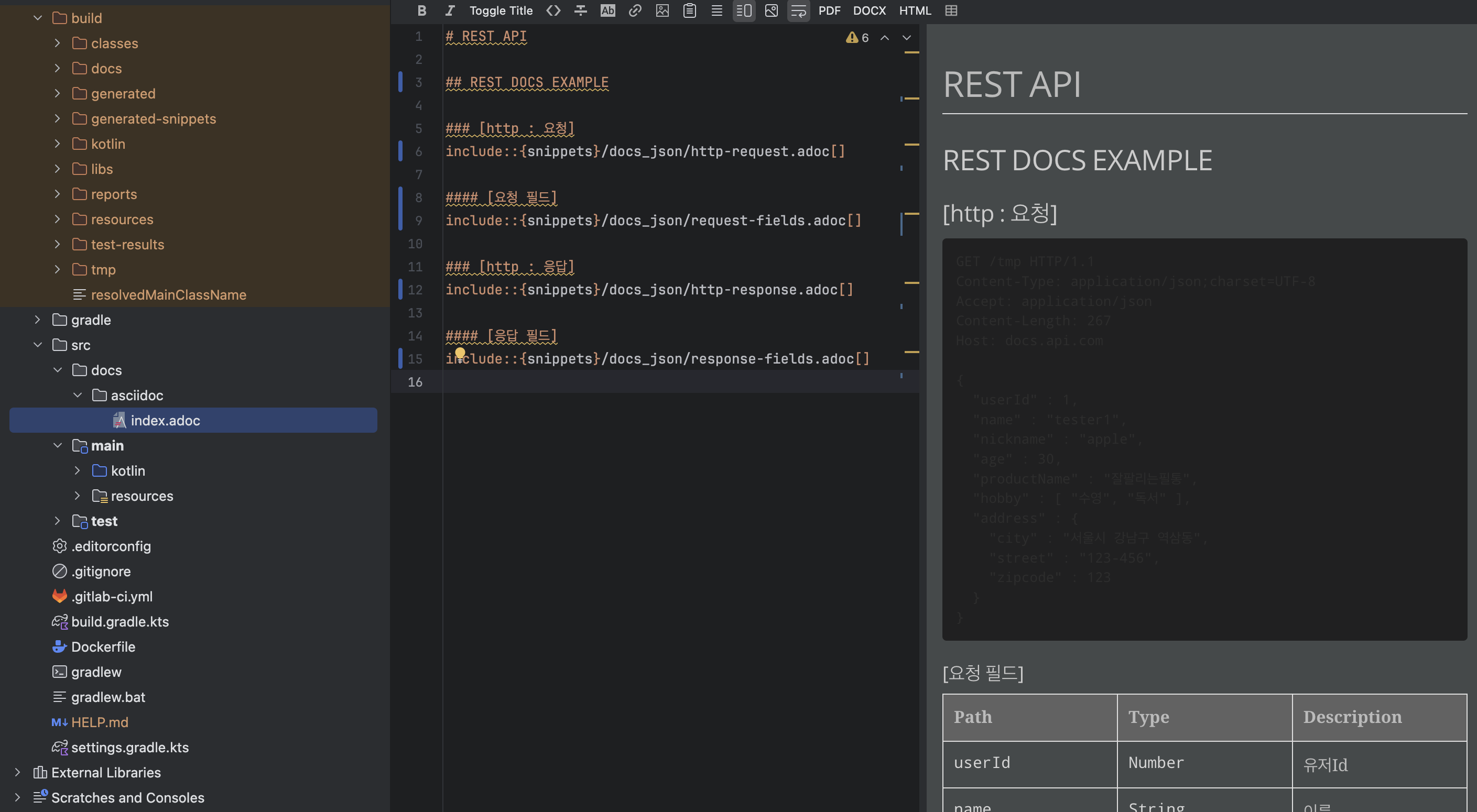1477x812 pixels.
Task: Expand the generated-snippets folder
Action: click(57, 118)
